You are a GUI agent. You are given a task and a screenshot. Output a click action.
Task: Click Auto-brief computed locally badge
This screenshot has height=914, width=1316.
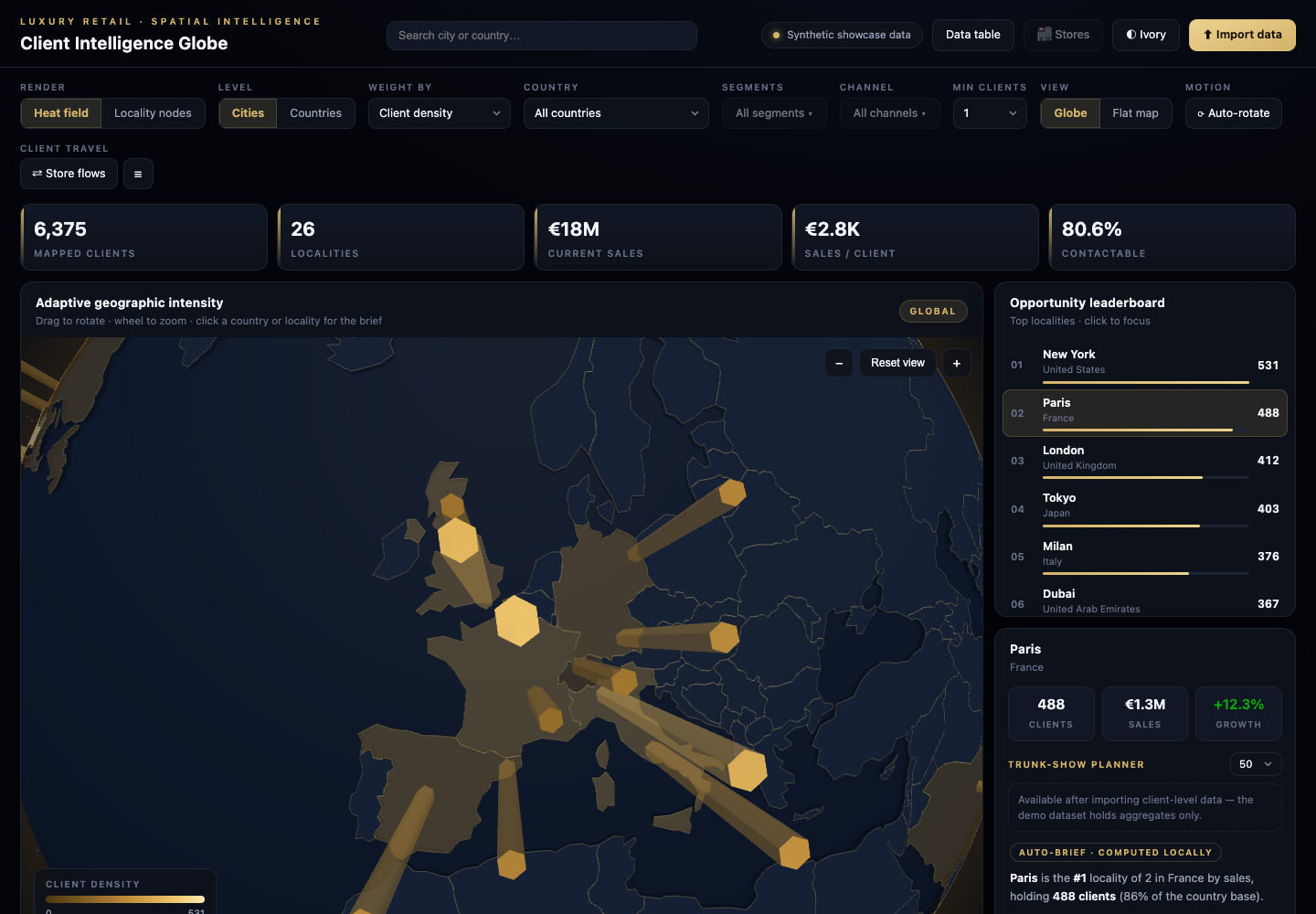(1115, 853)
